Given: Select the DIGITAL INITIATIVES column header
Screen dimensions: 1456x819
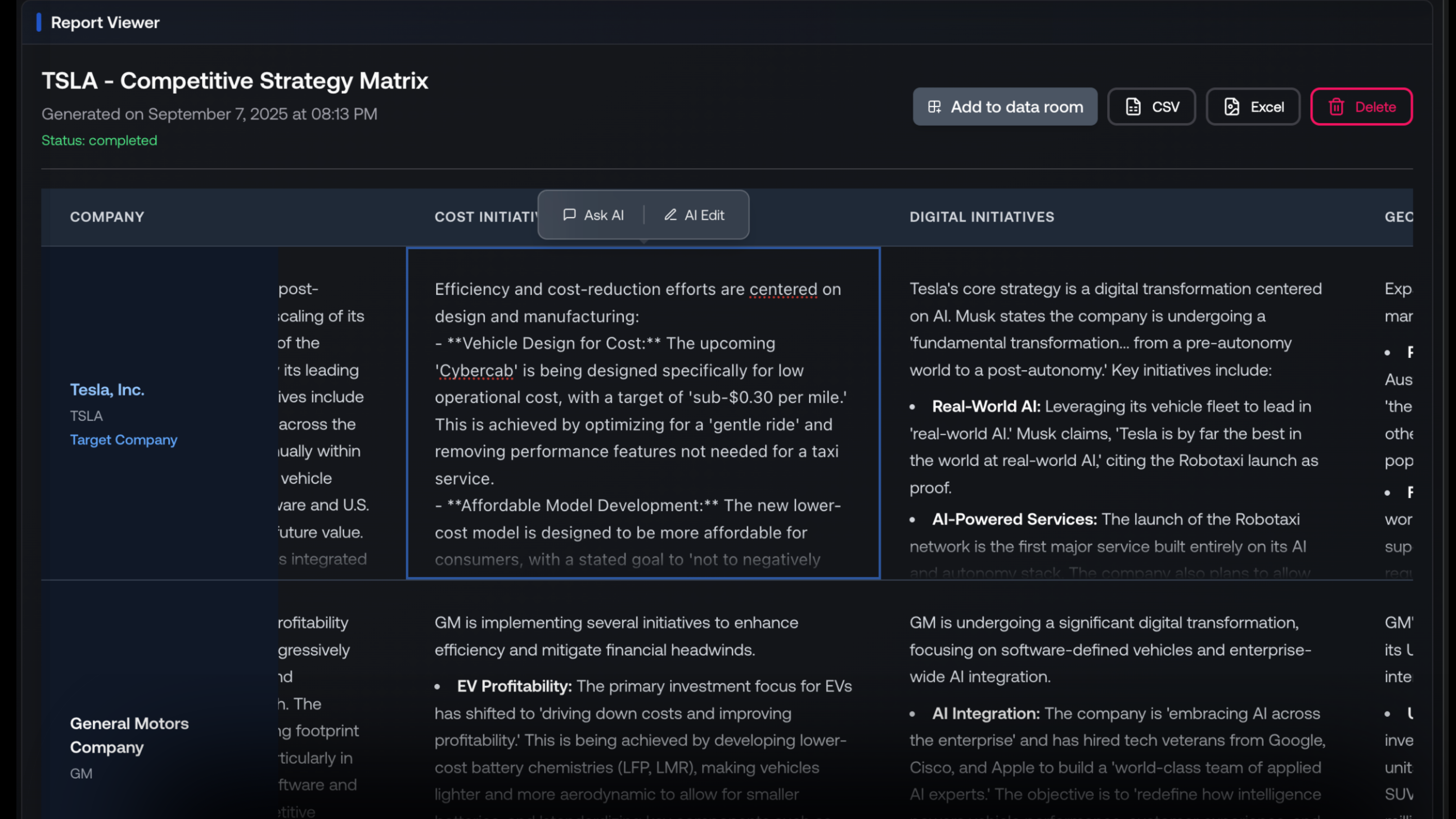Looking at the screenshot, I should [x=982, y=217].
